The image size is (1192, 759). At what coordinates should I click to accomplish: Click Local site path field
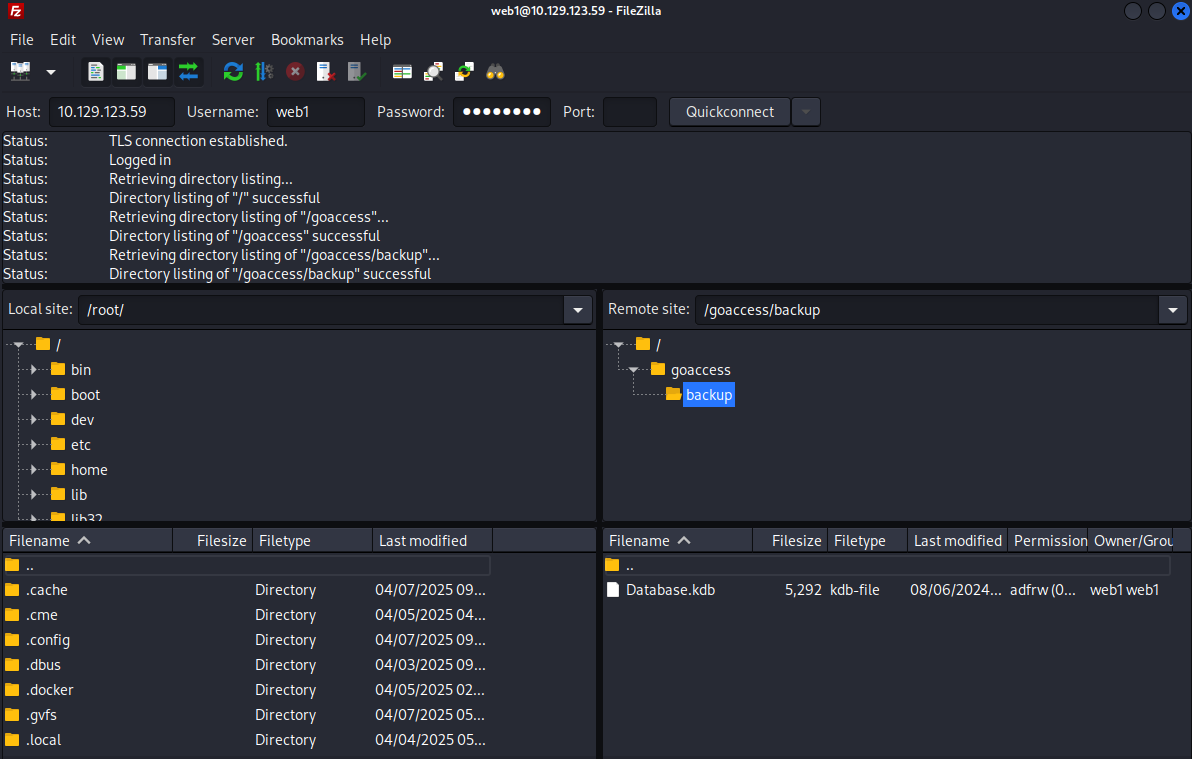click(x=321, y=310)
